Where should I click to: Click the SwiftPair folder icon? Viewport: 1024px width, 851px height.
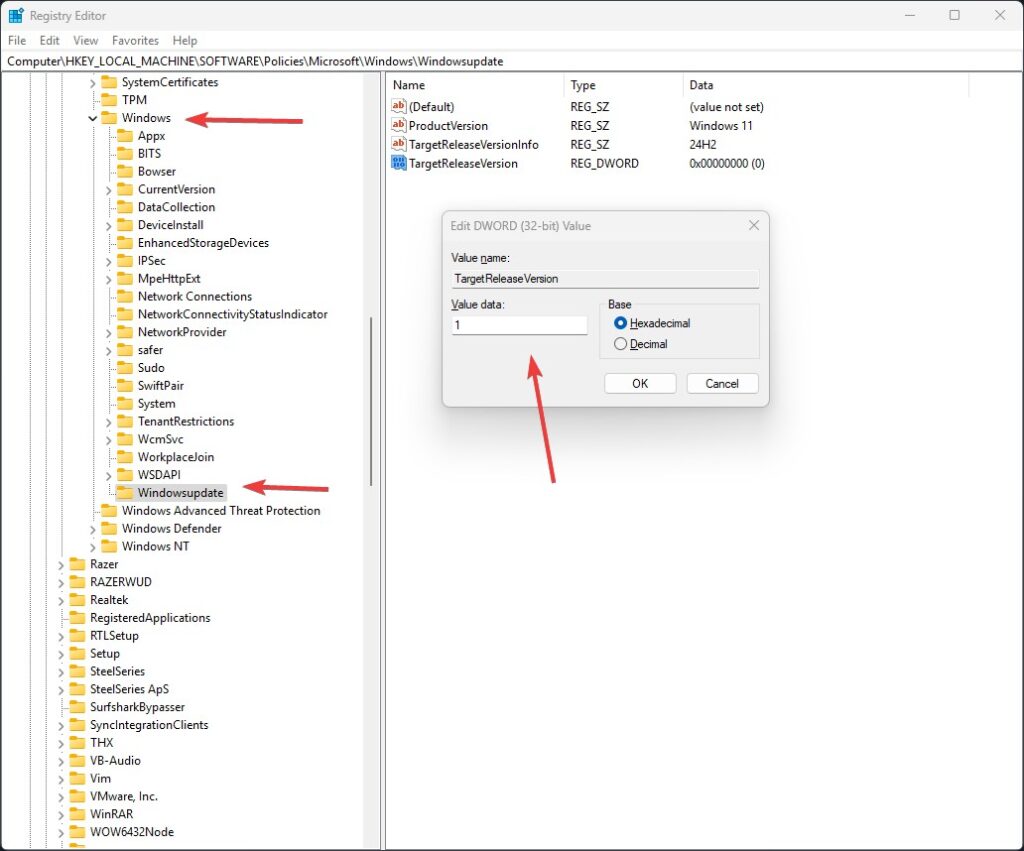pyautogui.click(x=125, y=385)
